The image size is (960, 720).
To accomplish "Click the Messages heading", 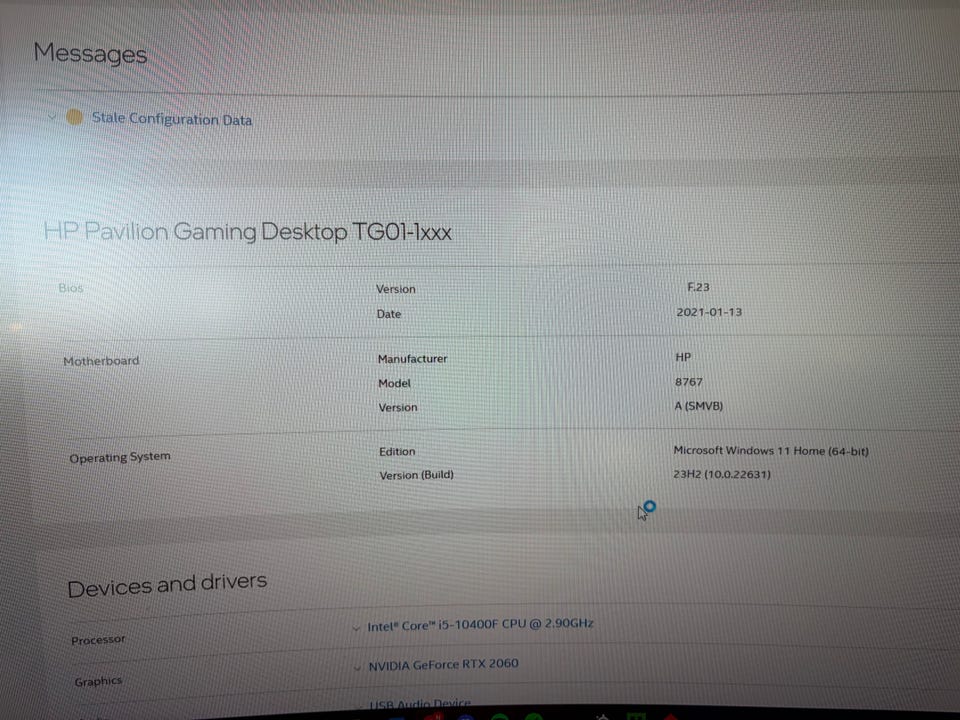I will pyautogui.click(x=91, y=53).
